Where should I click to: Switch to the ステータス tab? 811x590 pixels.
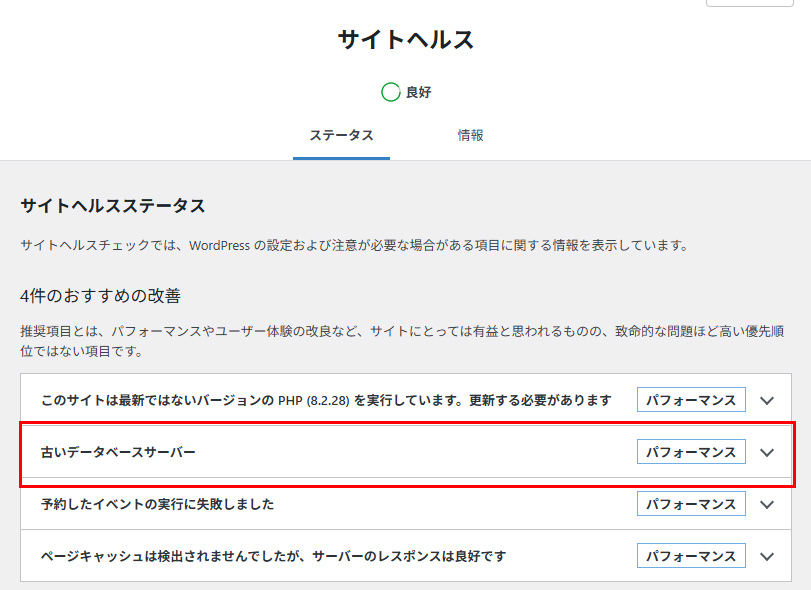[x=341, y=136]
